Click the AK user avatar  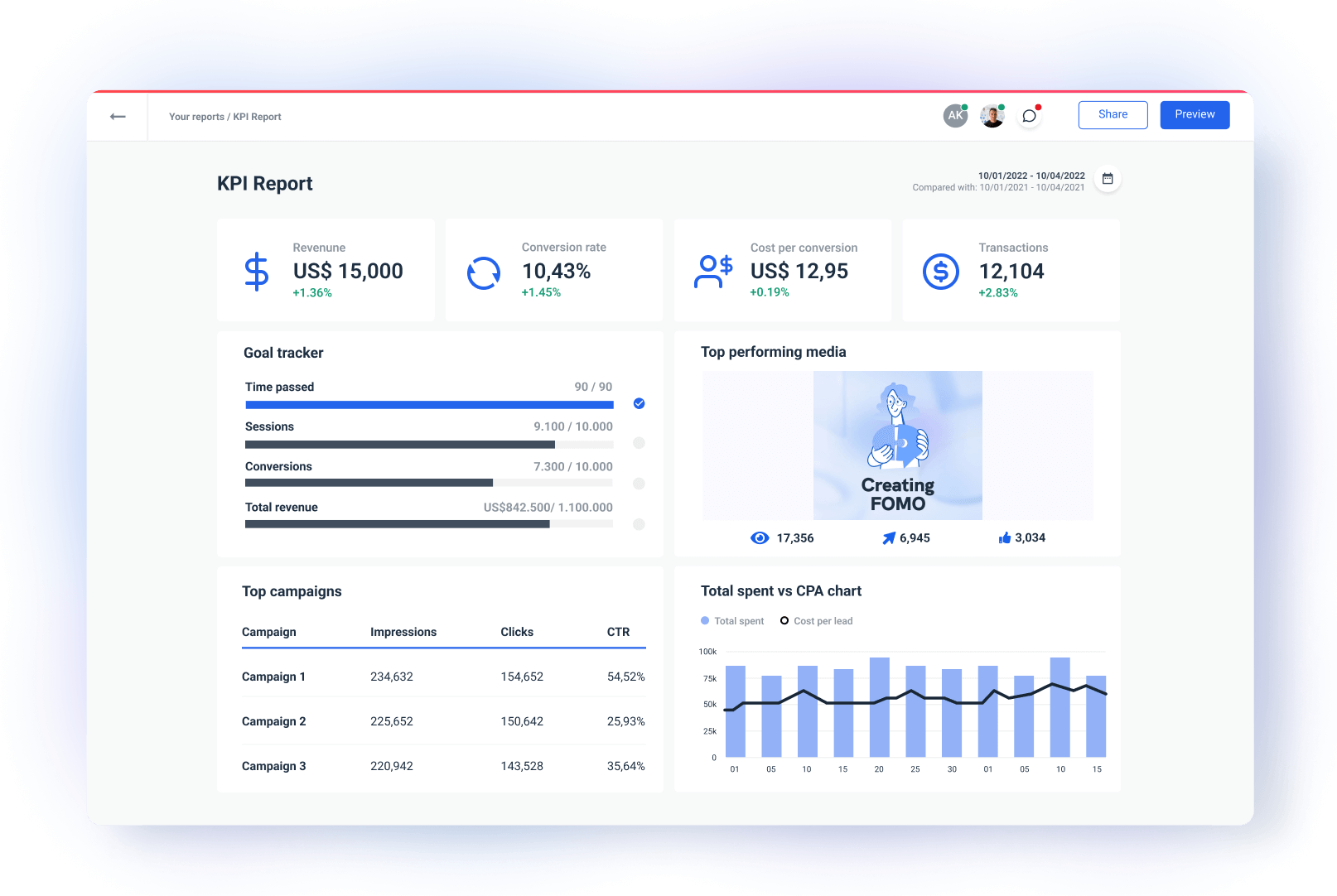[x=954, y=115]
